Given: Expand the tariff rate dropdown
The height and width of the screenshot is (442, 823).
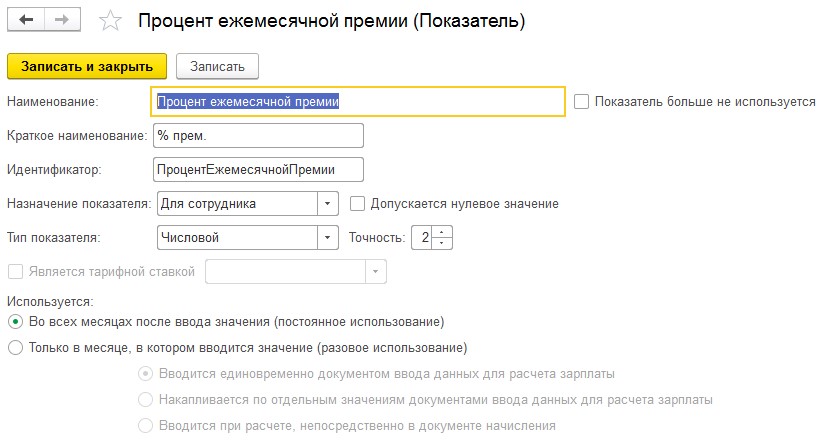Looking at the screenshot, I should [x=376, y=271].
